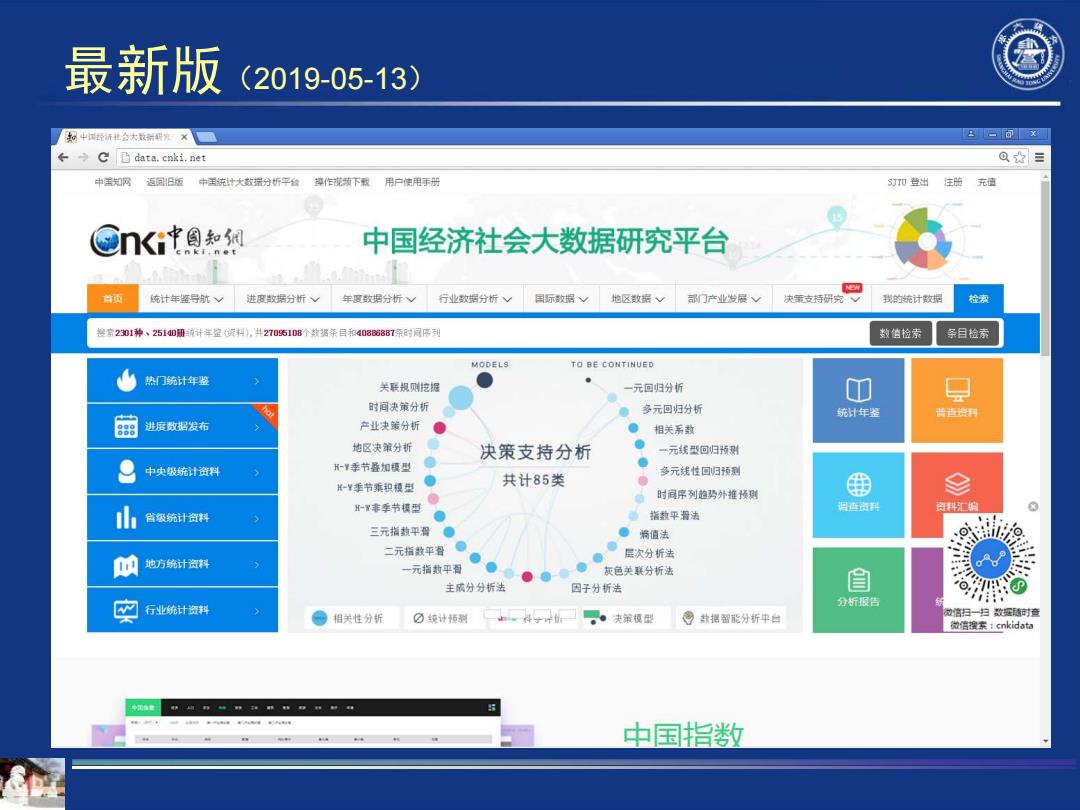
Task: Reload the data.cnki.net page
Action: 103,158
